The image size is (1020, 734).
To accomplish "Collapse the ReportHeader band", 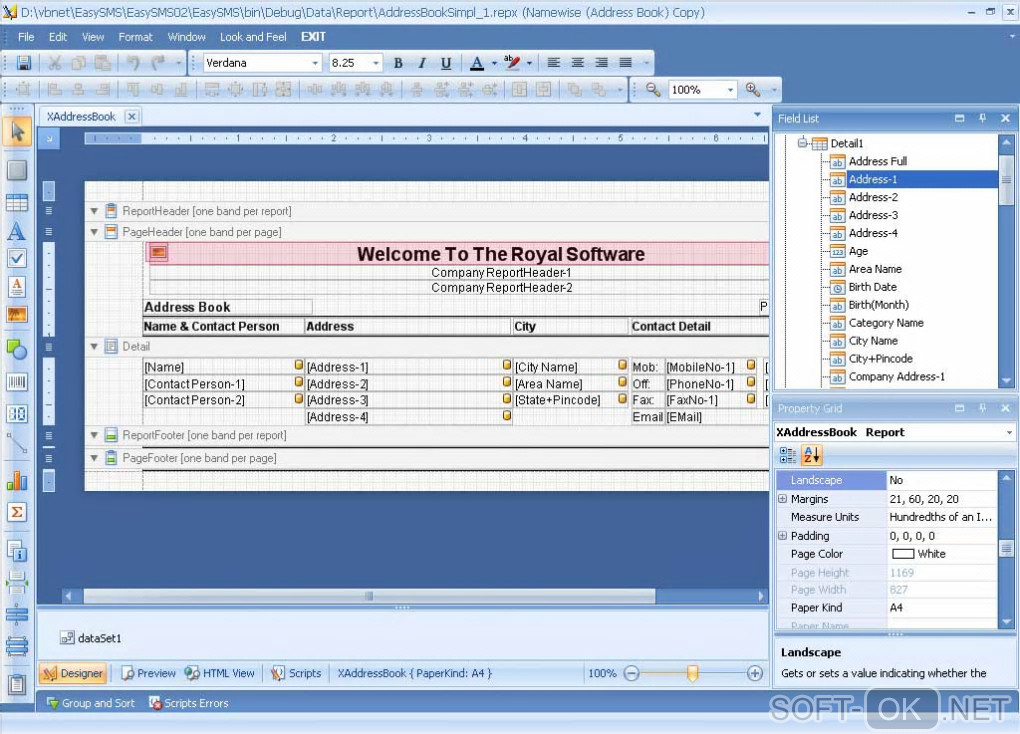I will point(94,211).
